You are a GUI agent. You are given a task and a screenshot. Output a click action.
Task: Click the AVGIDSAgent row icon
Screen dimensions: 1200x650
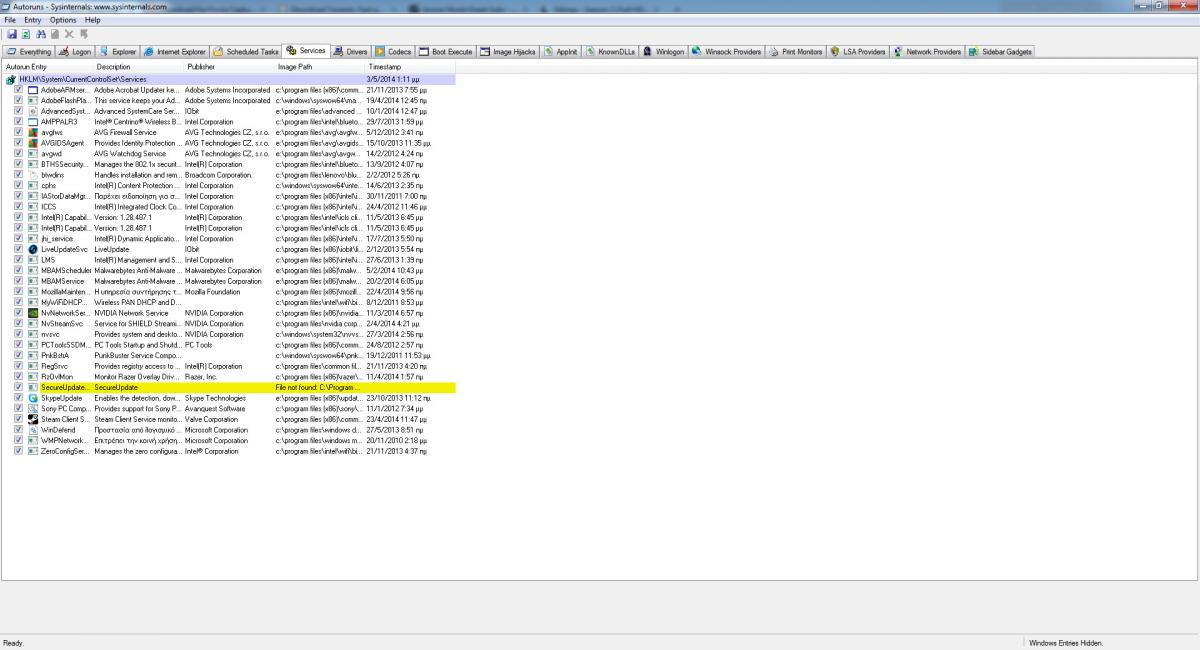pos(33,143)
